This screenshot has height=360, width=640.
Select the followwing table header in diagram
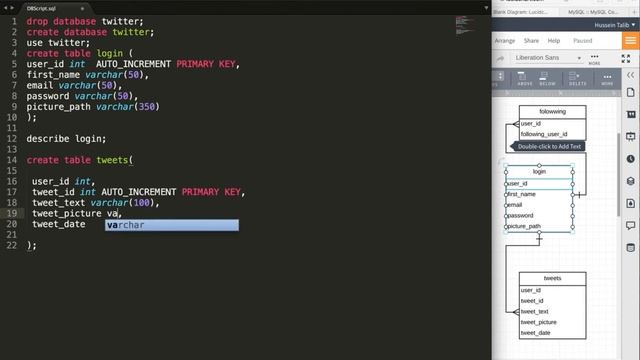[x=552, y=111]
